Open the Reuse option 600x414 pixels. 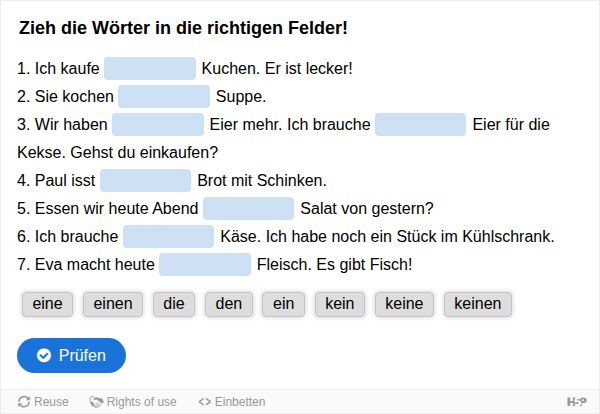(x=43, y=402)
